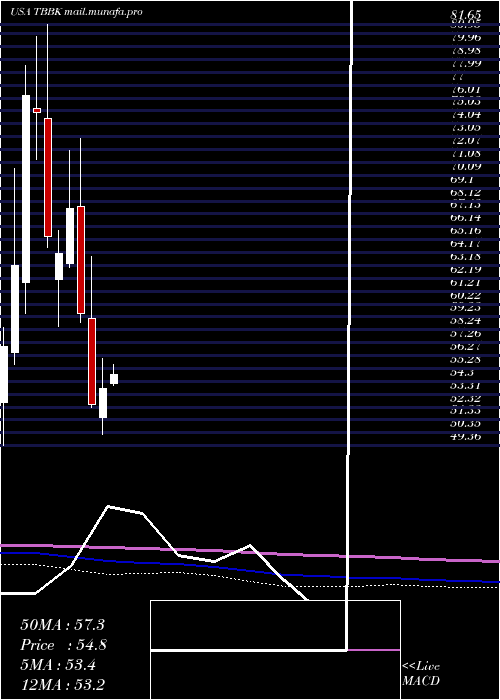Select the 66.14 price axis label

click(x=466, y=218)
